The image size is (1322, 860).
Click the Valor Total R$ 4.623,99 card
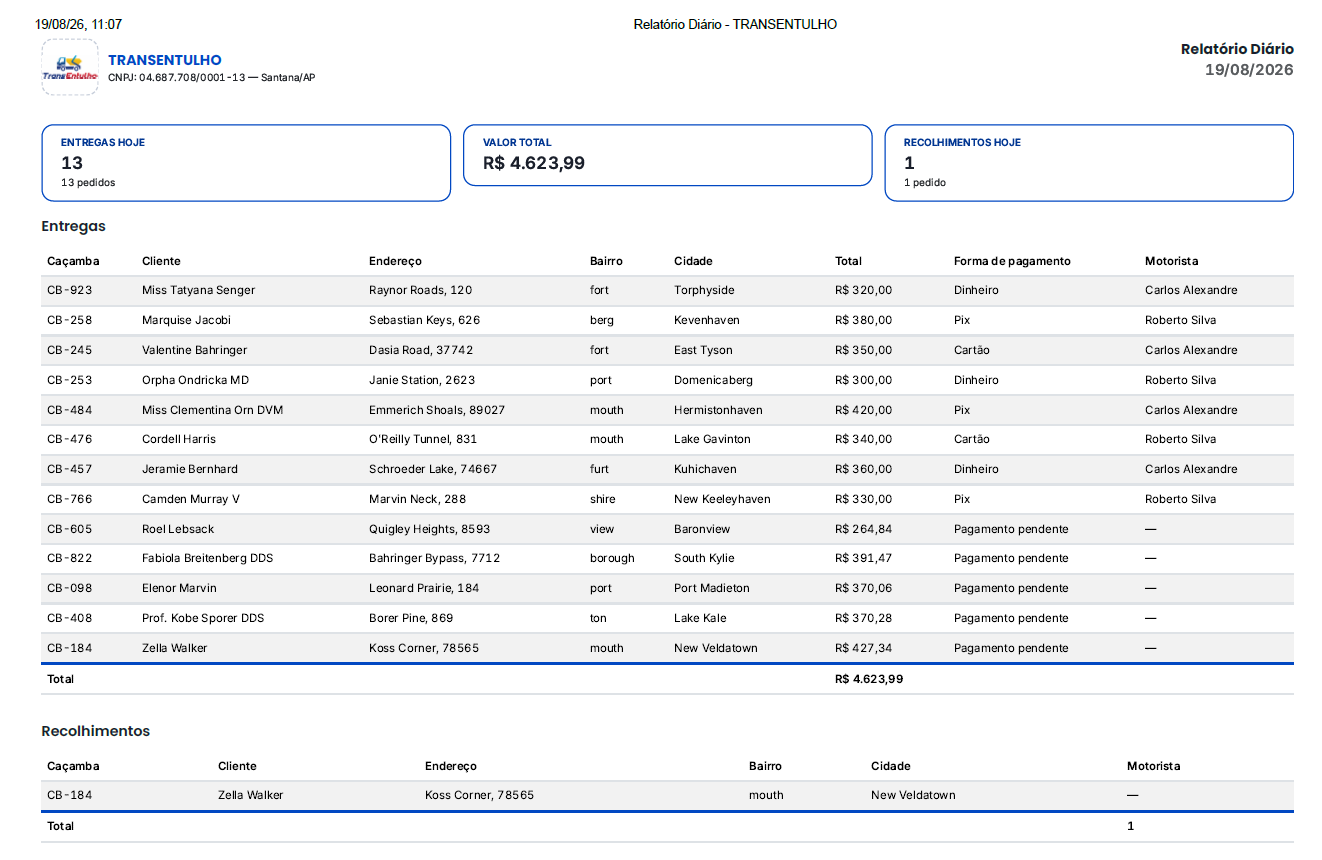point(668,155)
